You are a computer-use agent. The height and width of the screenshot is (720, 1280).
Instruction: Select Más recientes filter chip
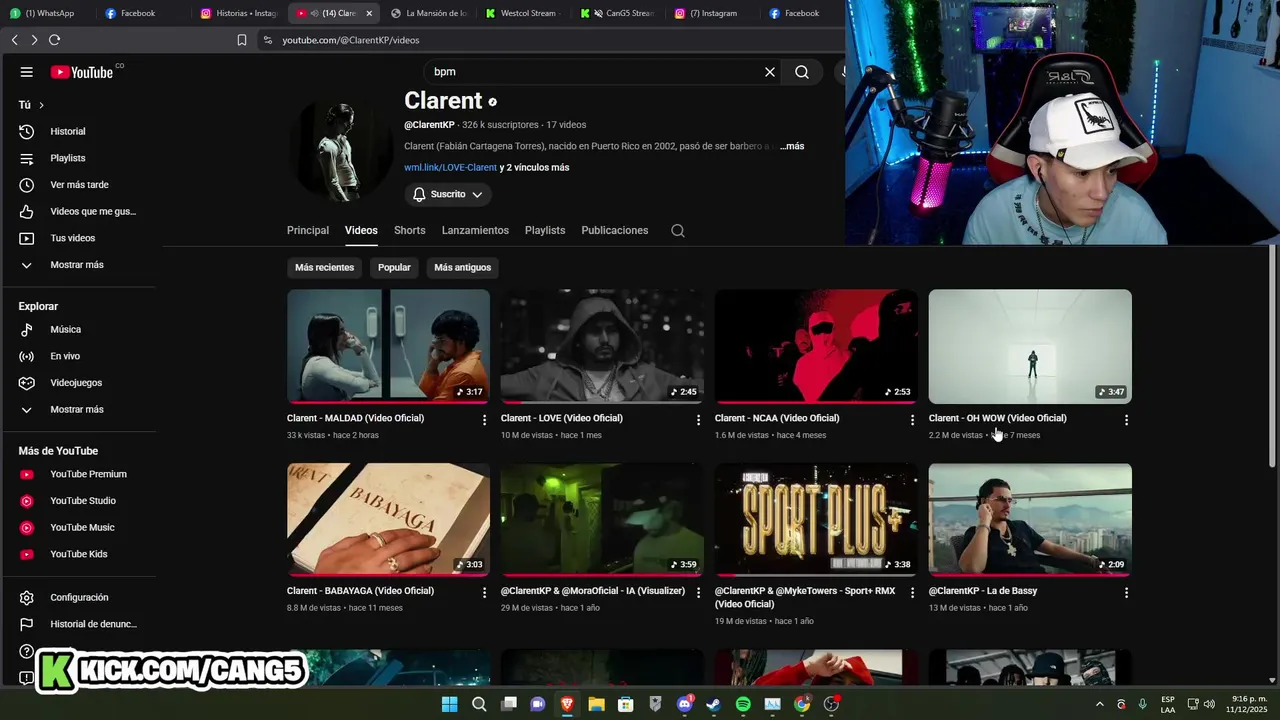click(x=324, y=268)
